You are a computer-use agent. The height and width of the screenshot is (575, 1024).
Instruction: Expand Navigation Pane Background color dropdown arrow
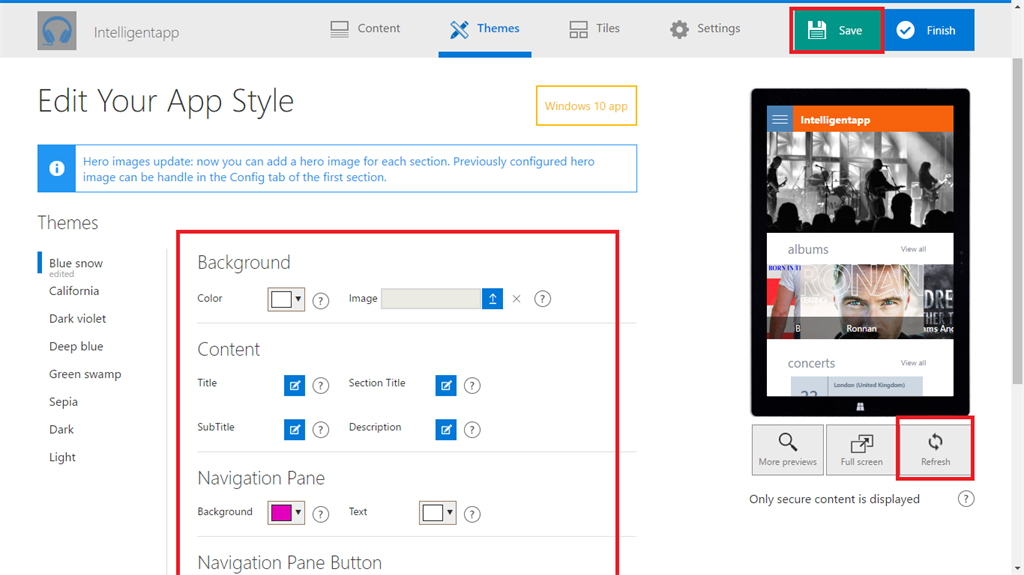click(x=298, y=513)
